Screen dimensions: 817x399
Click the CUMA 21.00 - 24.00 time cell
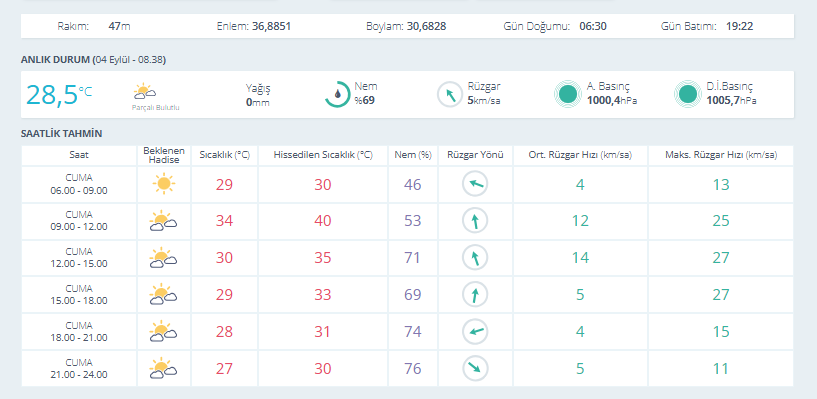[x=79, y=368]
